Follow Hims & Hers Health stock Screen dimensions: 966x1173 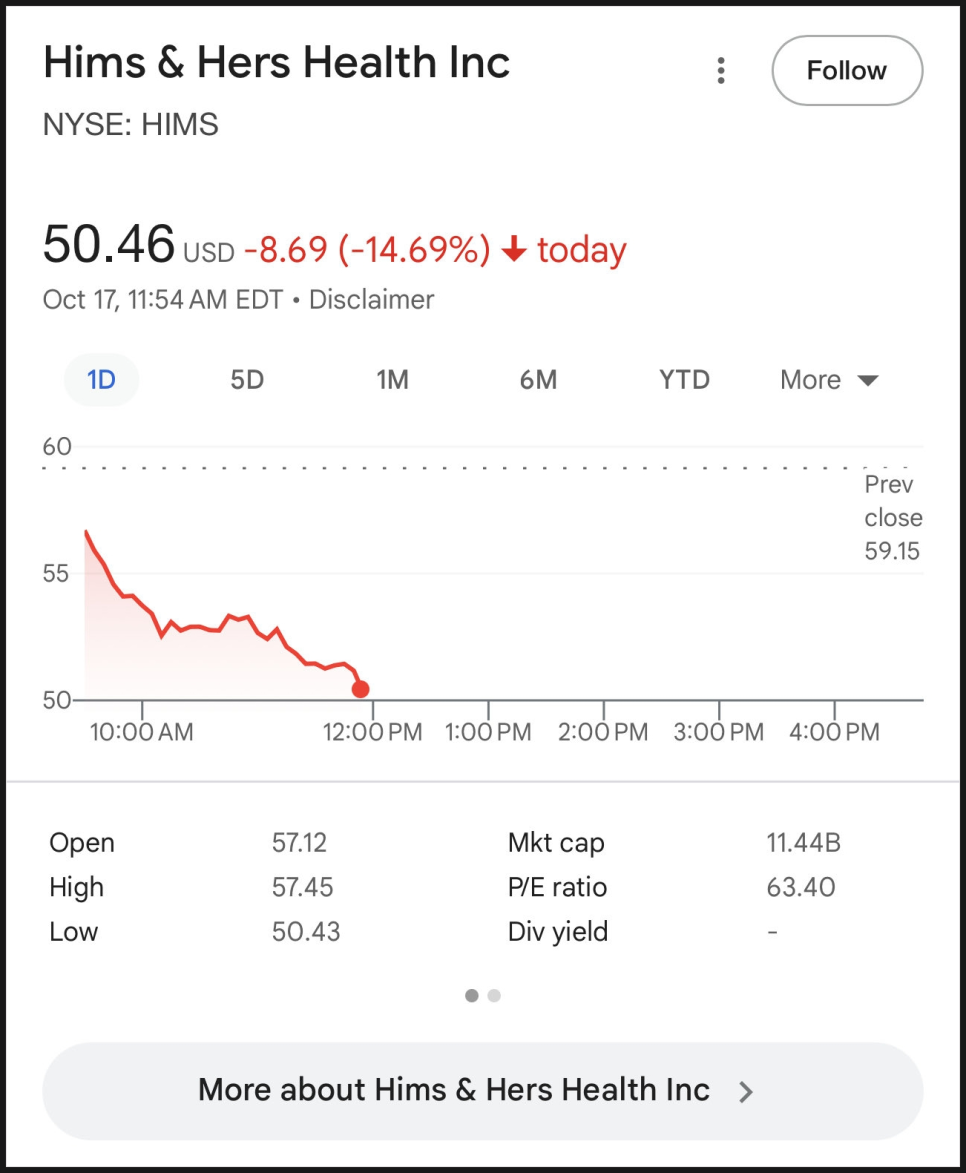(846, 71)
